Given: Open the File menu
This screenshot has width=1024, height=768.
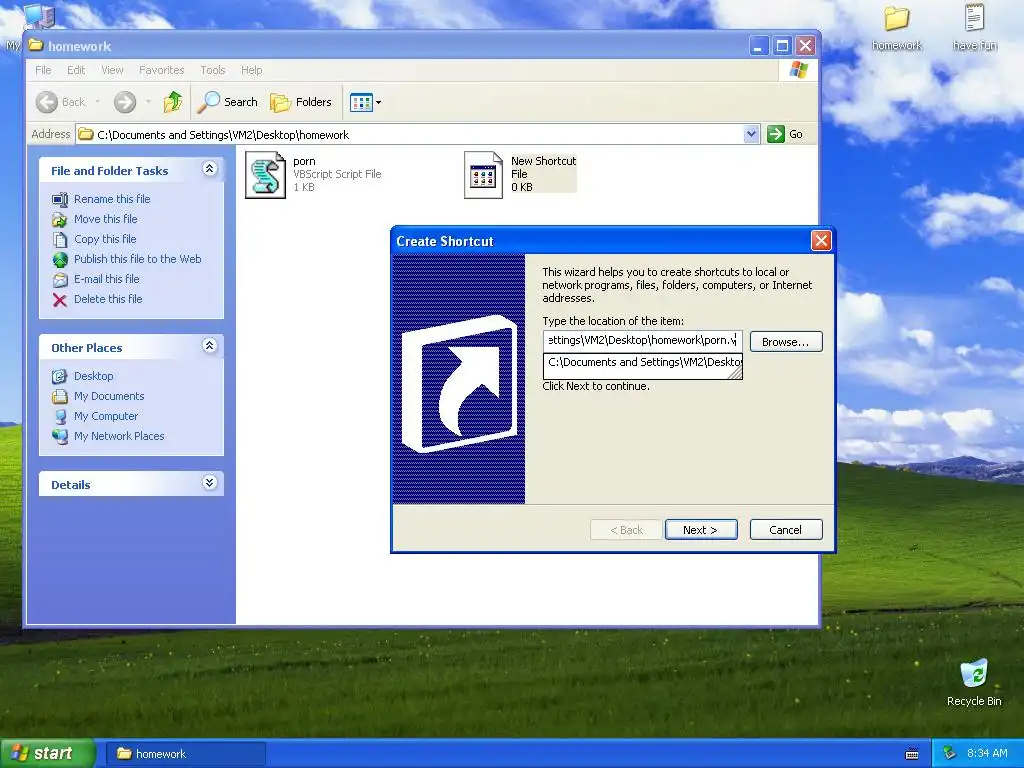Looking at the screenshot, I should click(43, 70).
